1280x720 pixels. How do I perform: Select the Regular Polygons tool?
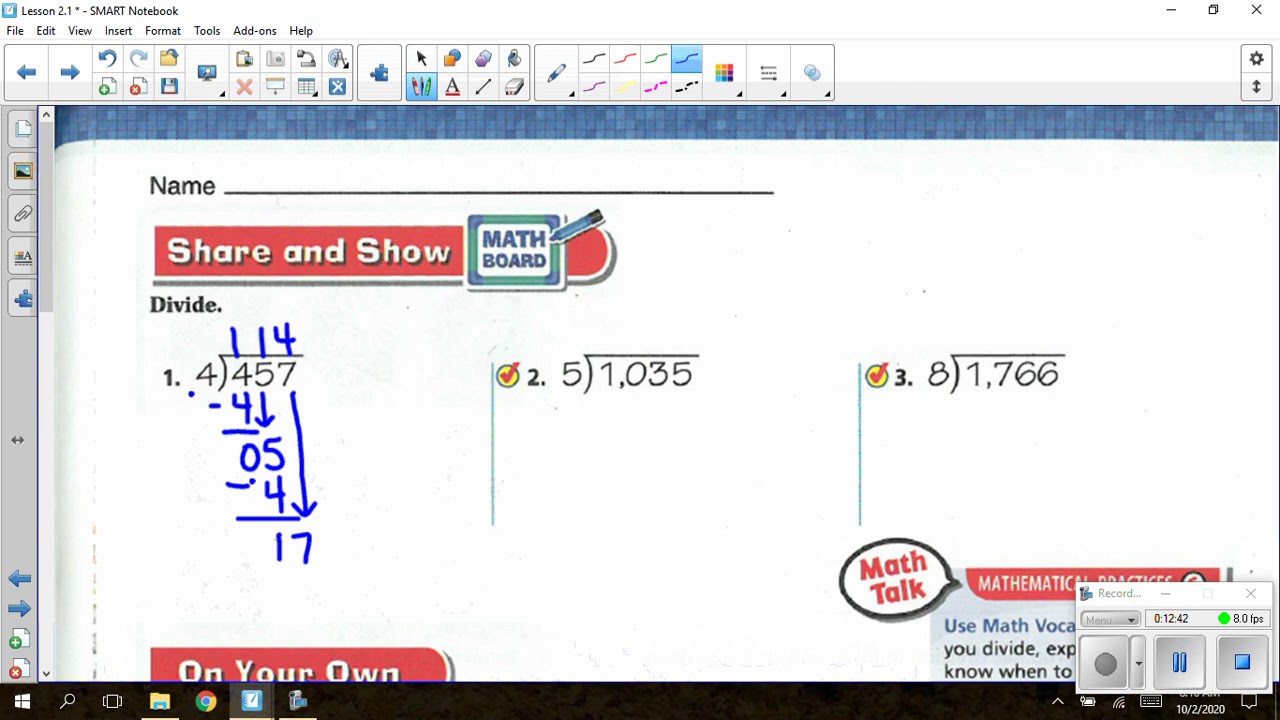(483, 59)
